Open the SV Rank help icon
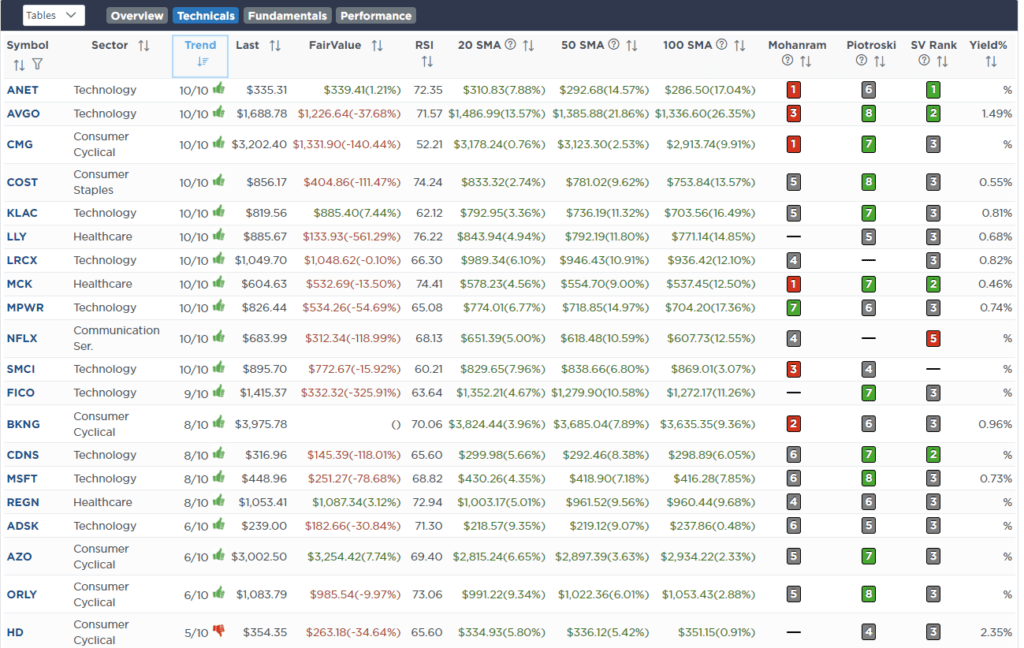This screenshot has width=1024, height=648. coord(921,60)
